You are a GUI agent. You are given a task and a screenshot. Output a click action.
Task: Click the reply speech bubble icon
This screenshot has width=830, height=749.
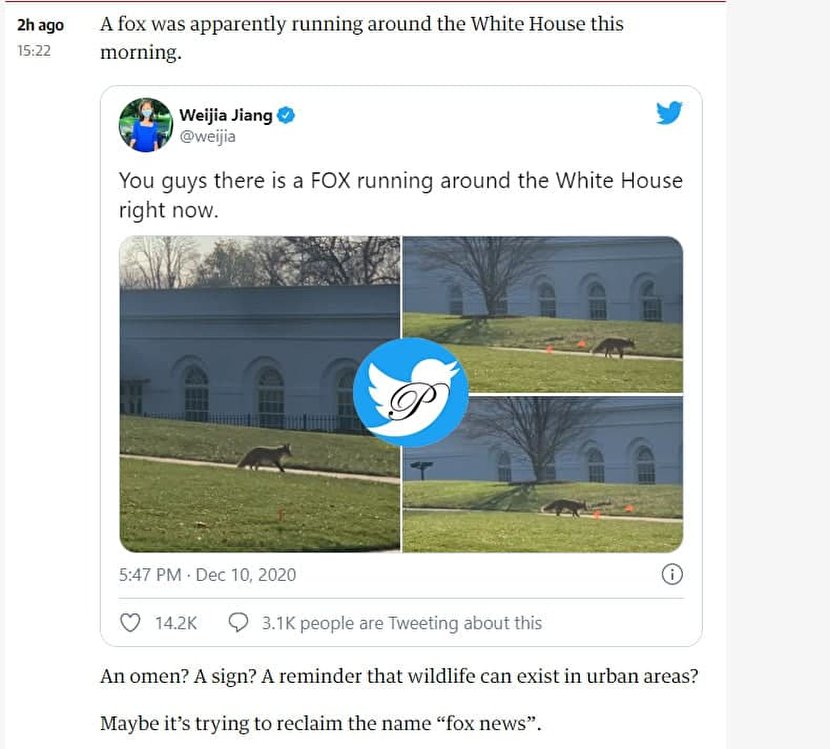coord(239,623)
